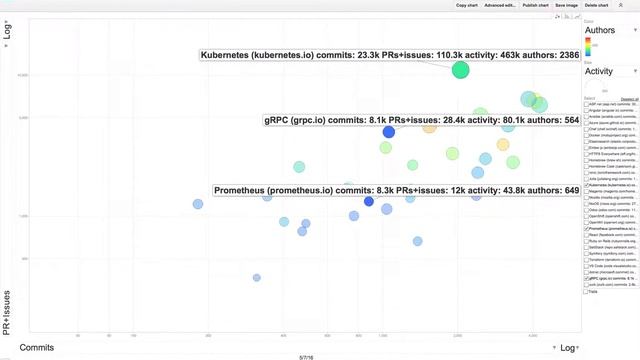Check the Odoo checkbox

(x=587, y=210)
